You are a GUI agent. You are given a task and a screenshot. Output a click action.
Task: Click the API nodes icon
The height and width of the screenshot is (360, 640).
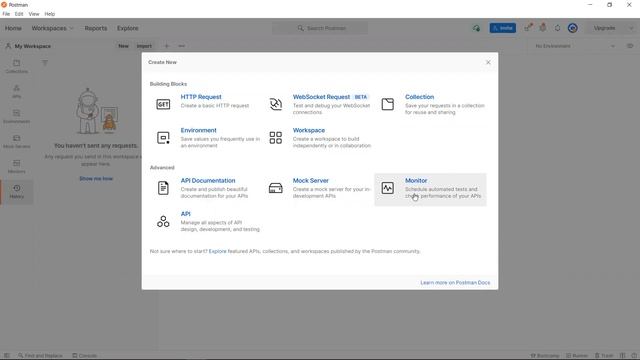pyautogui.click(x=163, y=221)
